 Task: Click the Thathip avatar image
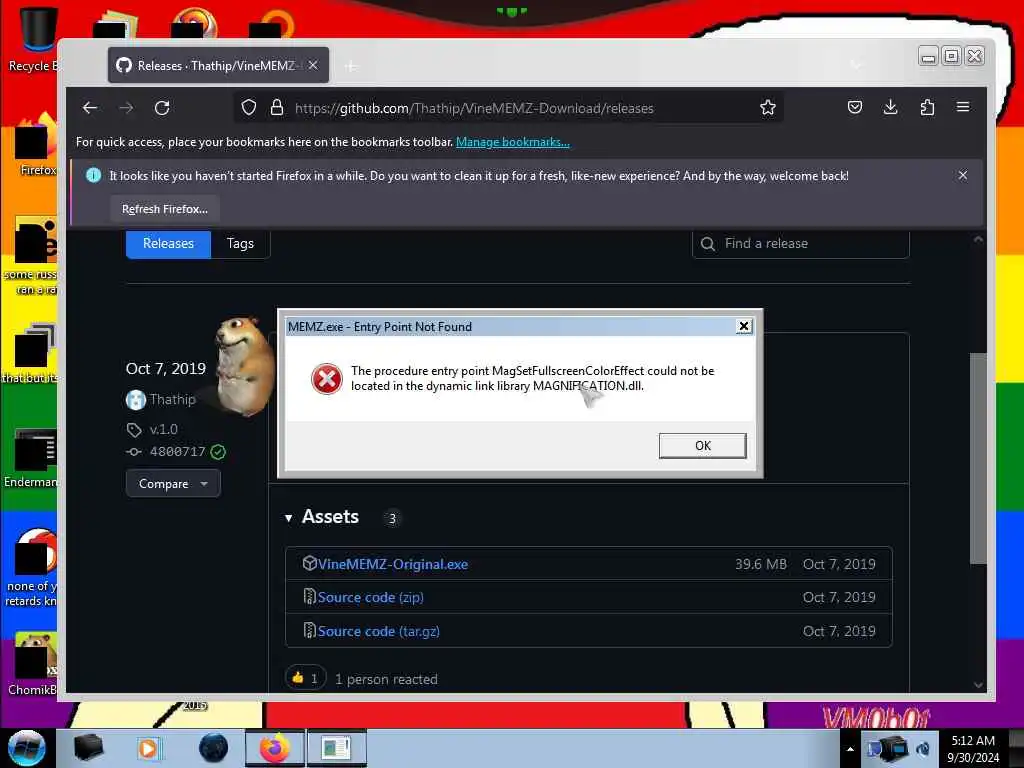click(x=135, y=399)
